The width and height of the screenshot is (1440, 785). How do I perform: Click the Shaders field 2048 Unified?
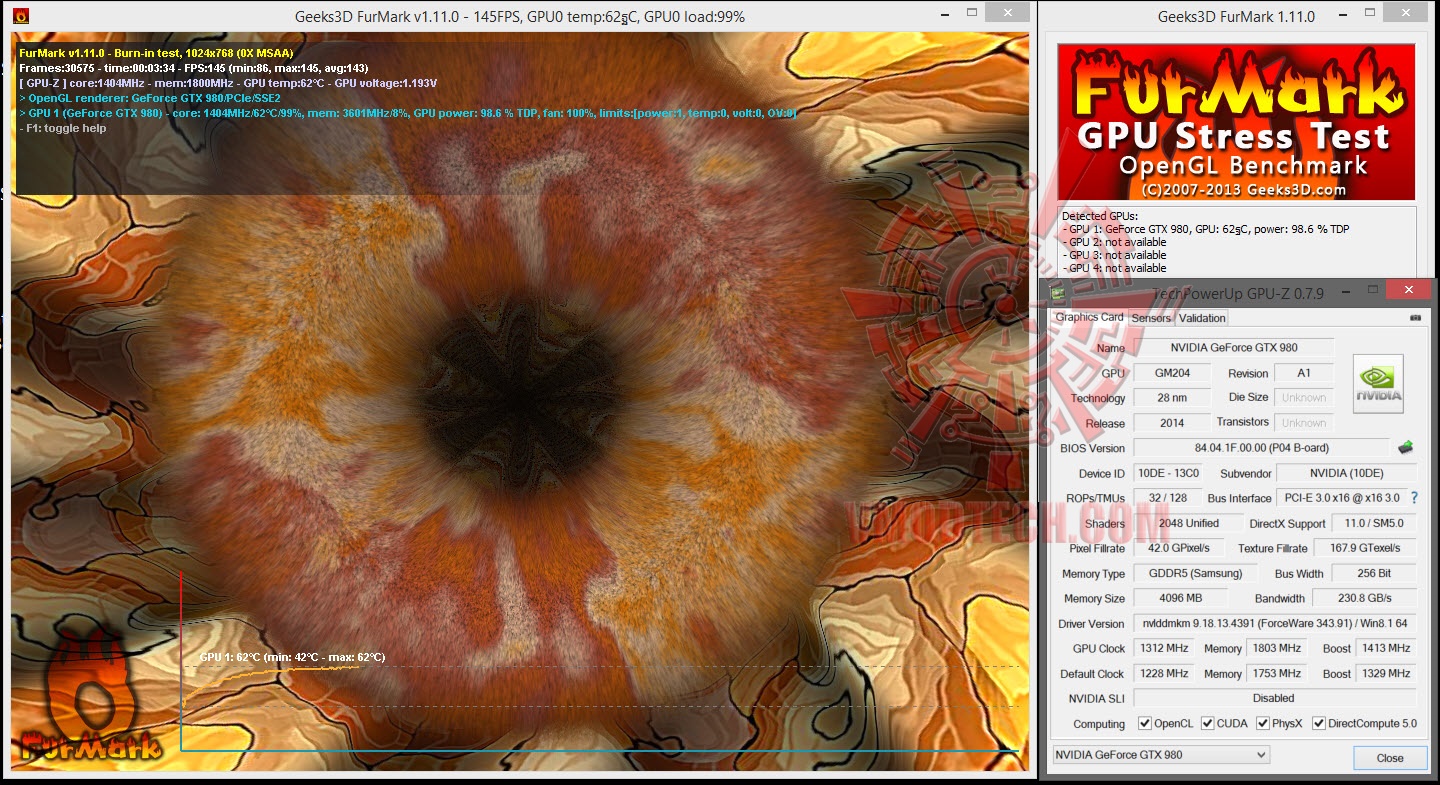pos(1188,523)
